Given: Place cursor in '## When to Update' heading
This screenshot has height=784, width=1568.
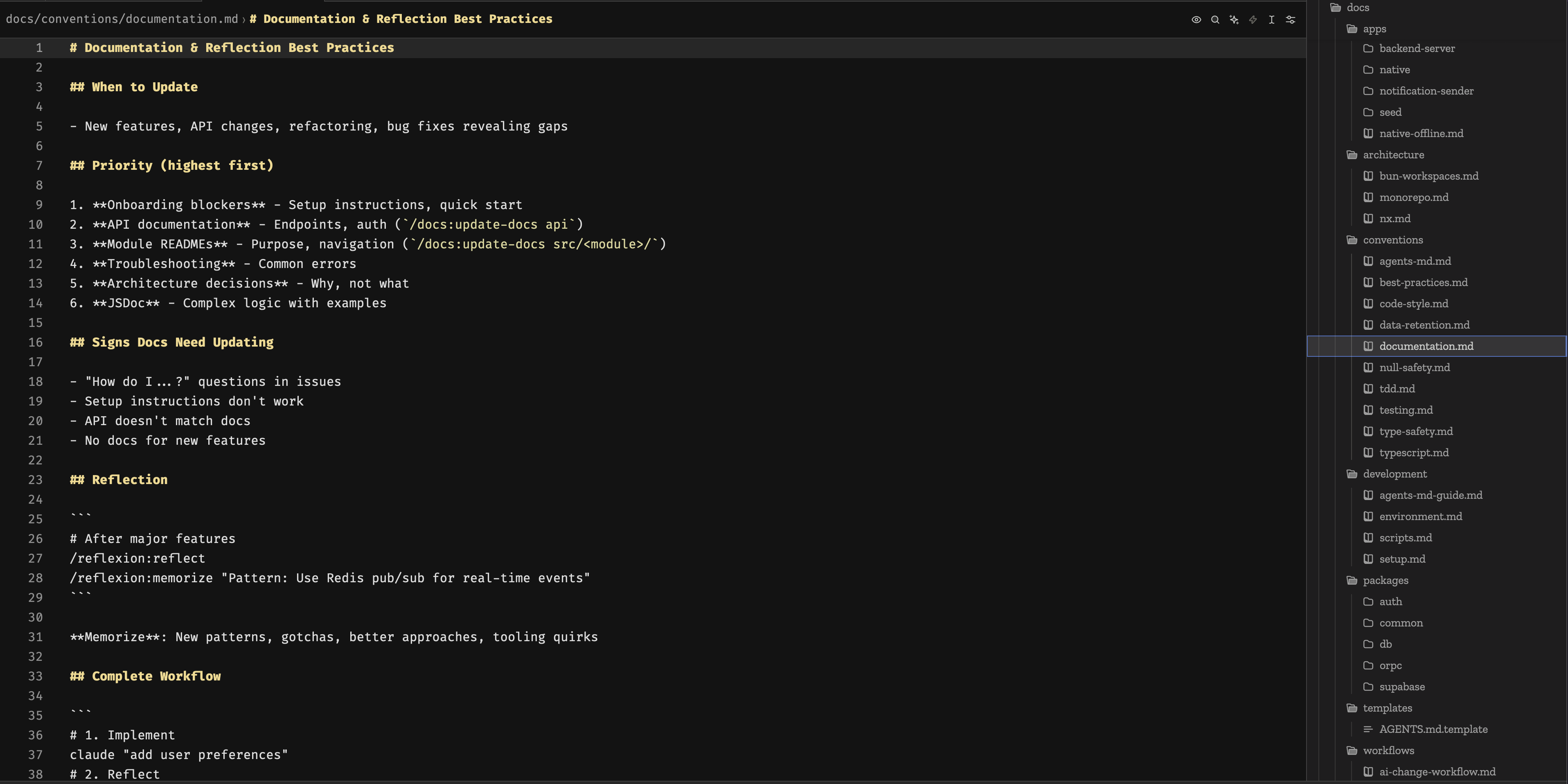Looking at the screenshot, I should coord(134,87).
